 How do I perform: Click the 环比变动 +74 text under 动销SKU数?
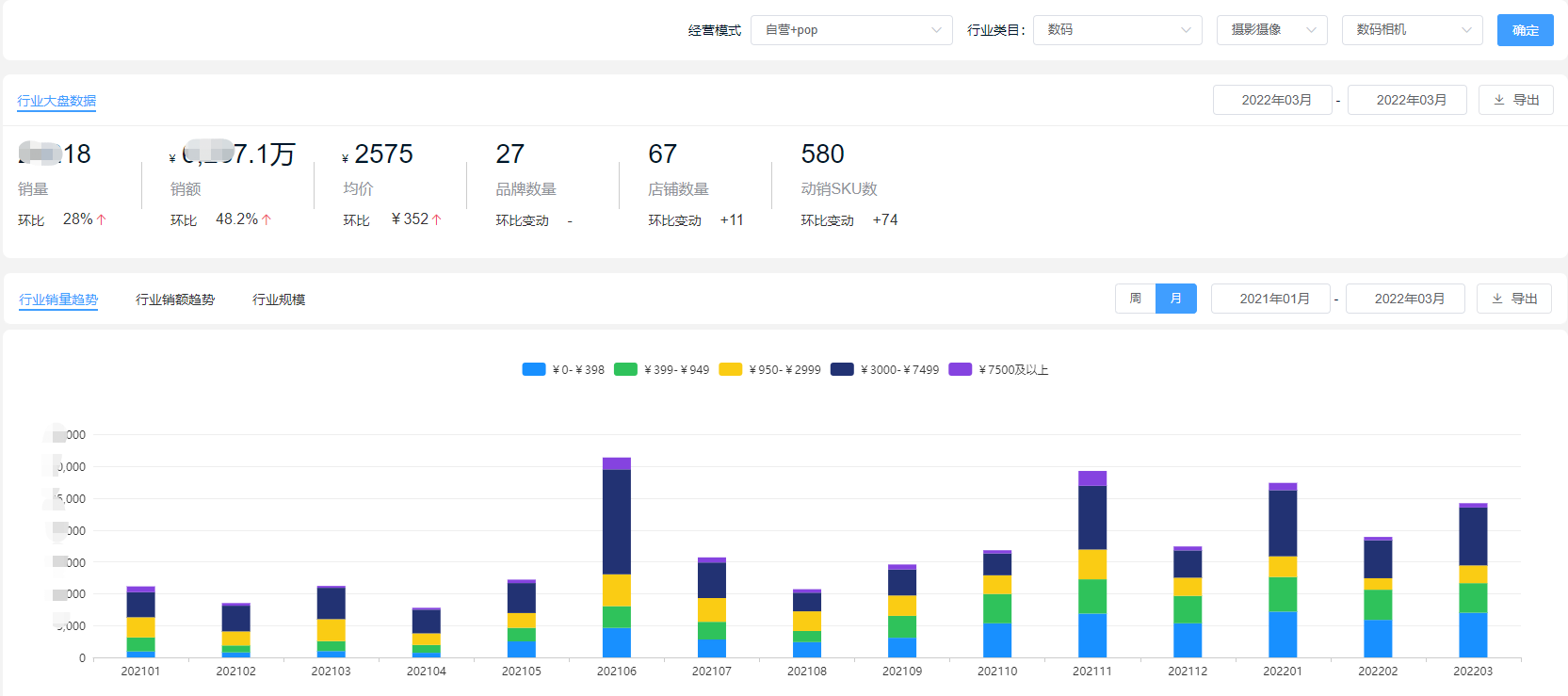849,220
